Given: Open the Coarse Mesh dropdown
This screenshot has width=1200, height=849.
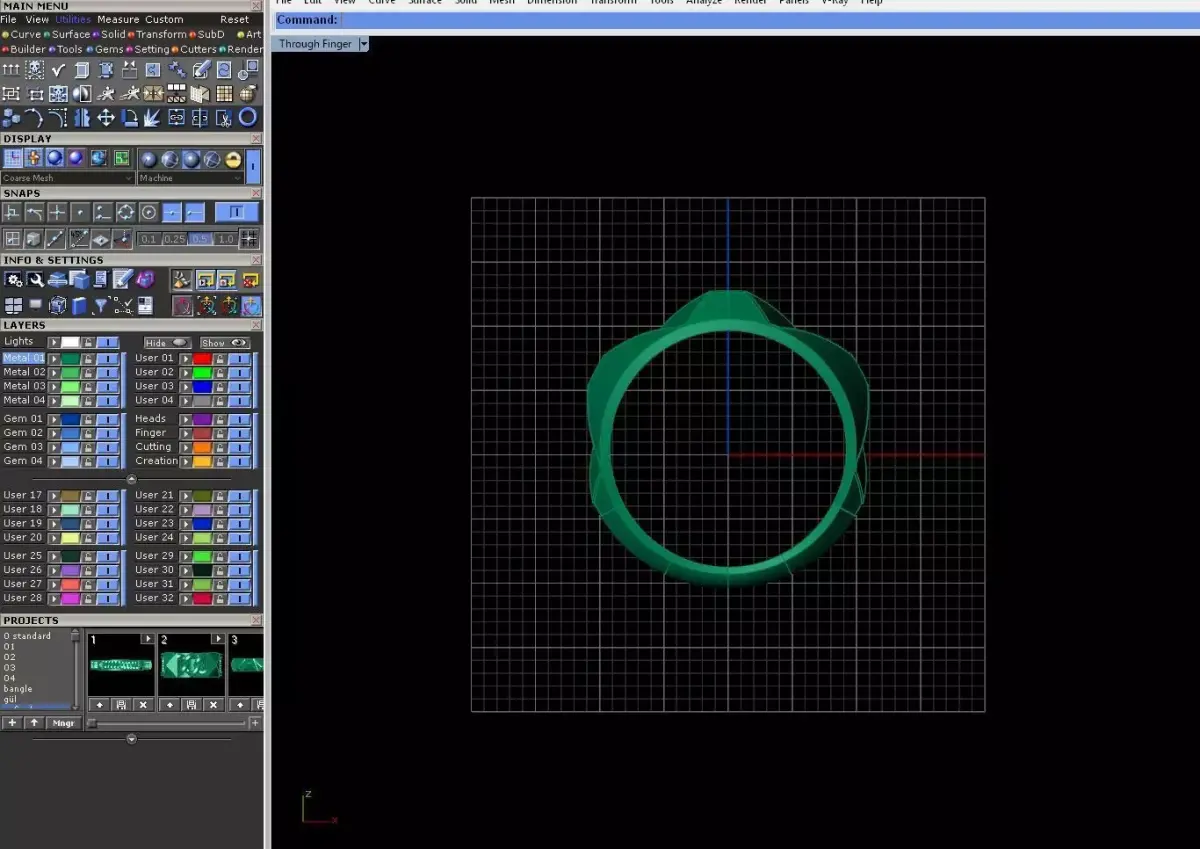Looking at the screenshot, I should pyautogui.click(x=68, y=178).
